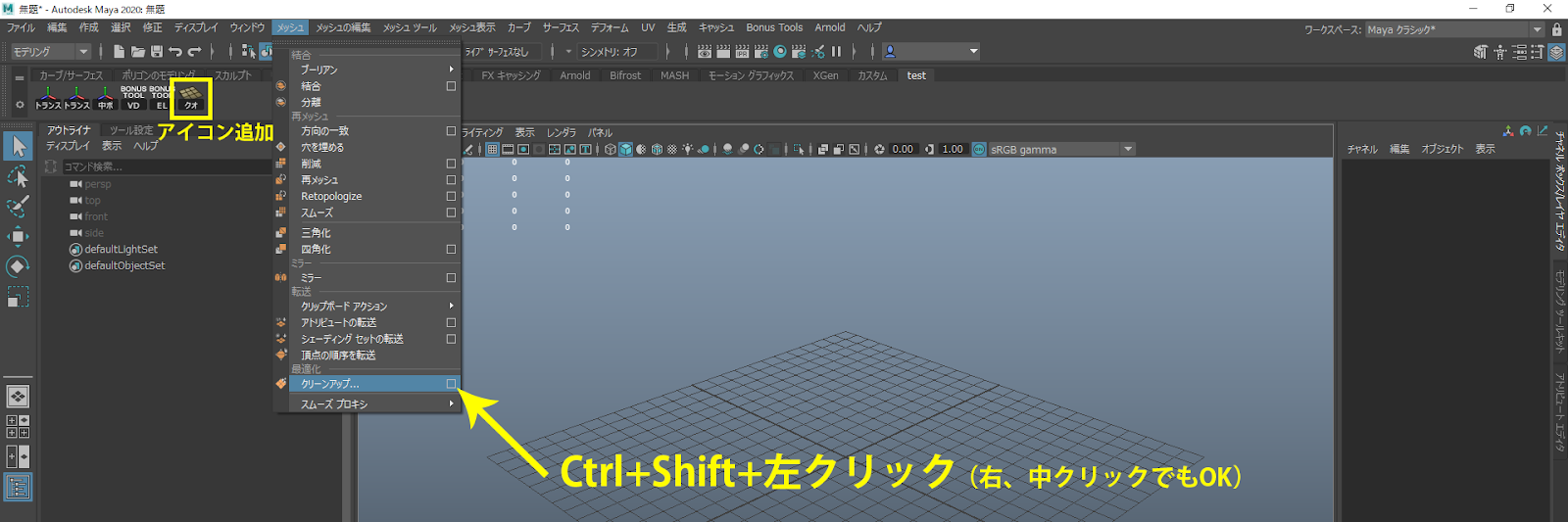This screenshot has width=1568, height=522.
Task: Open option box for Conform (方向の一致)
Action: 451,130
